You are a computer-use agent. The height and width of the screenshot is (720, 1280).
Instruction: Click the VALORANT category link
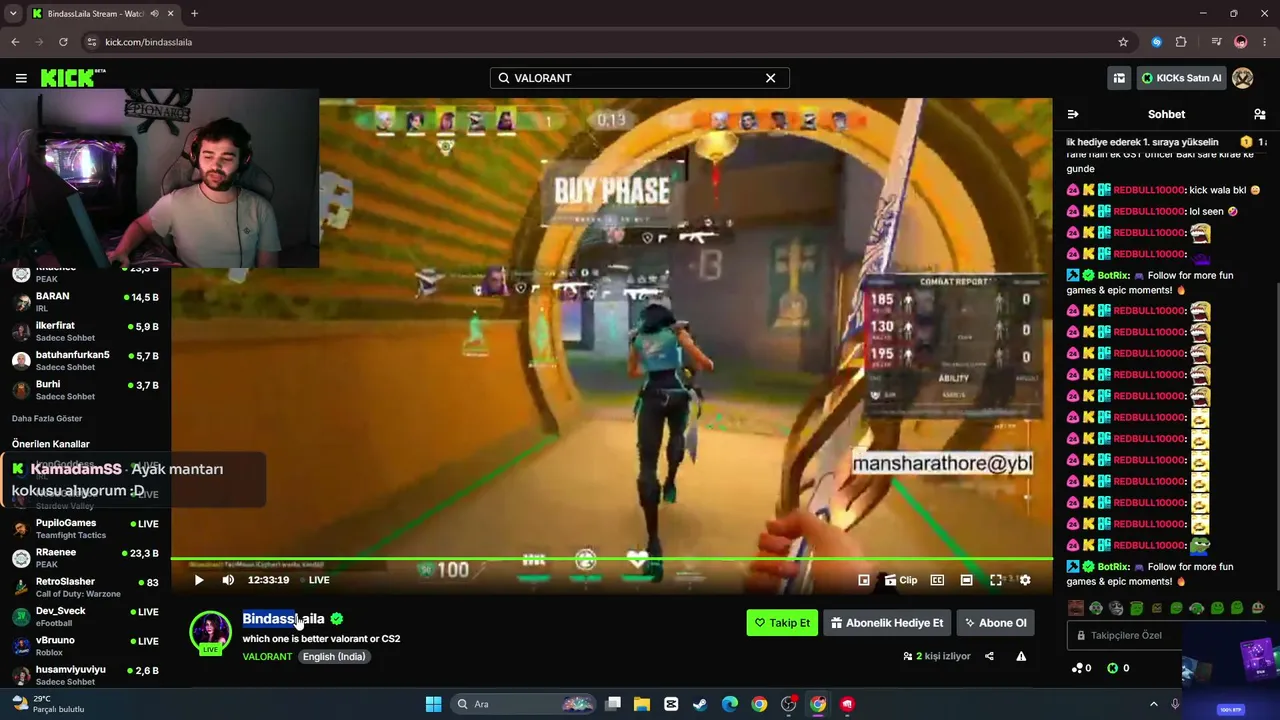point(267,657)
